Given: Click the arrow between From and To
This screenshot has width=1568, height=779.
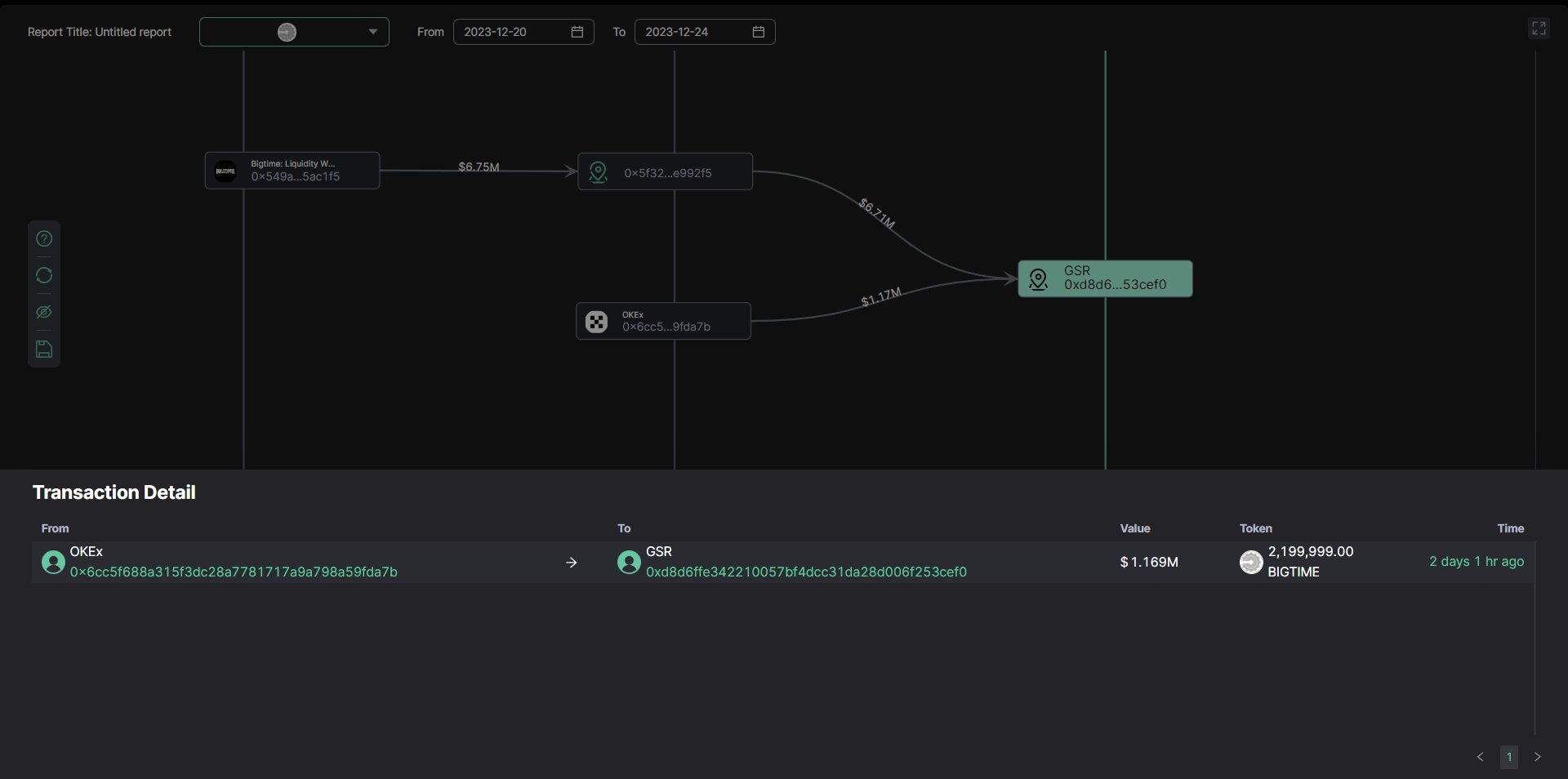Looking at the screenshot, I should point(572,563).
